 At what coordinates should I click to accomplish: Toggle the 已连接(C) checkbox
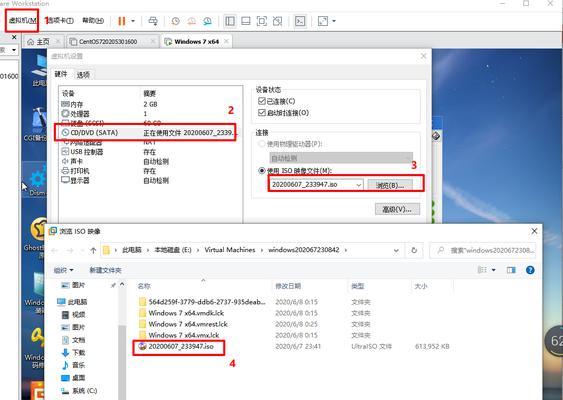point(262,101)
